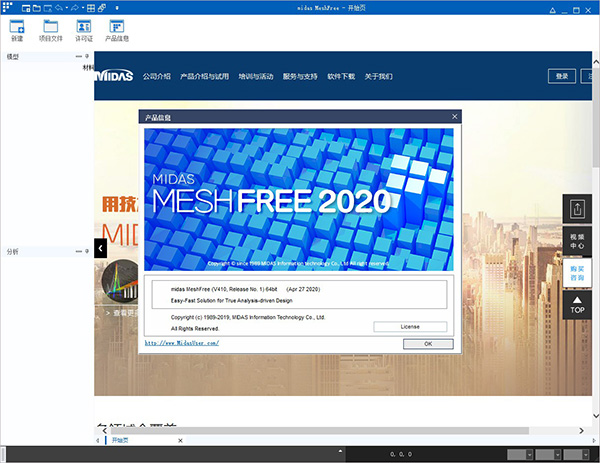The image size is (600, 463).
Task: Open 许可证 (License) ribbon icon
Action: click(x=84, y=31)
